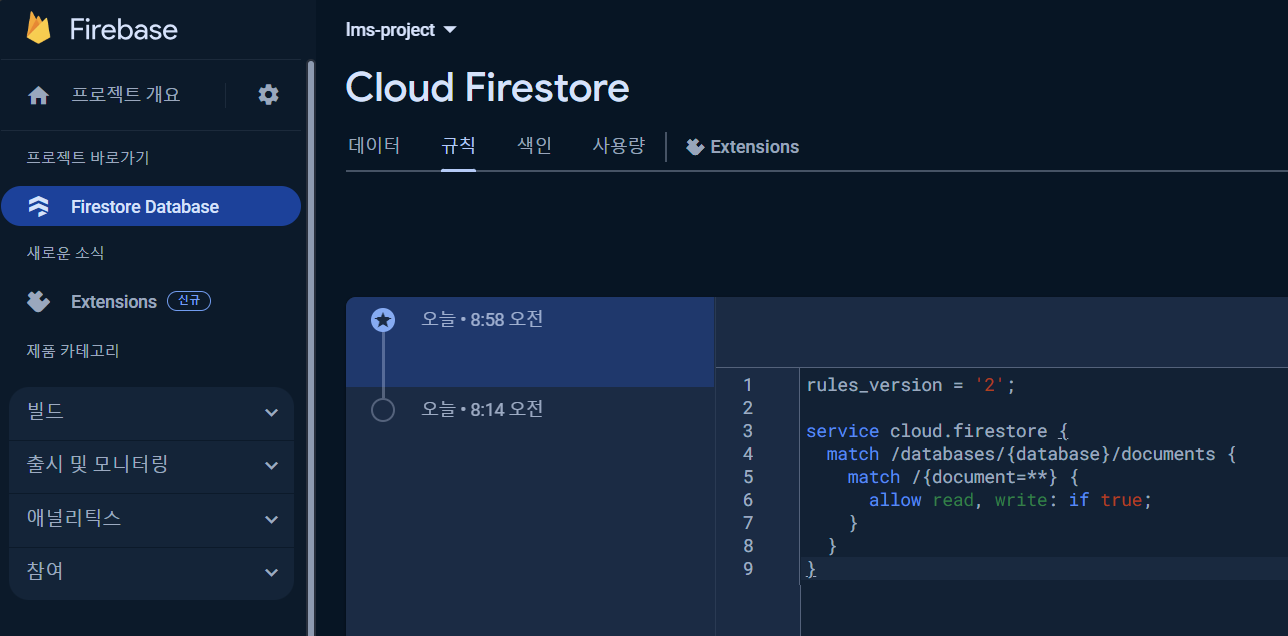Select the Firestore Database sidebar icon
The height and width of the screenshot is (636, 1288).
tap(38, 206)
